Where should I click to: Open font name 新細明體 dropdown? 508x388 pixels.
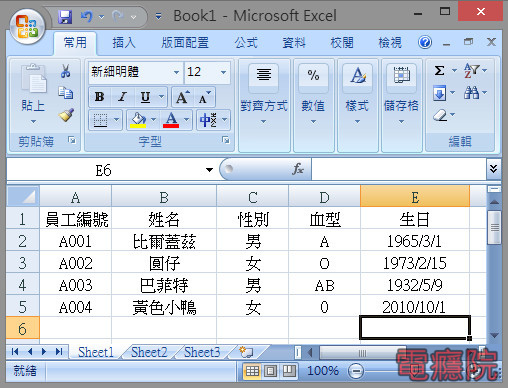point(176,72)
